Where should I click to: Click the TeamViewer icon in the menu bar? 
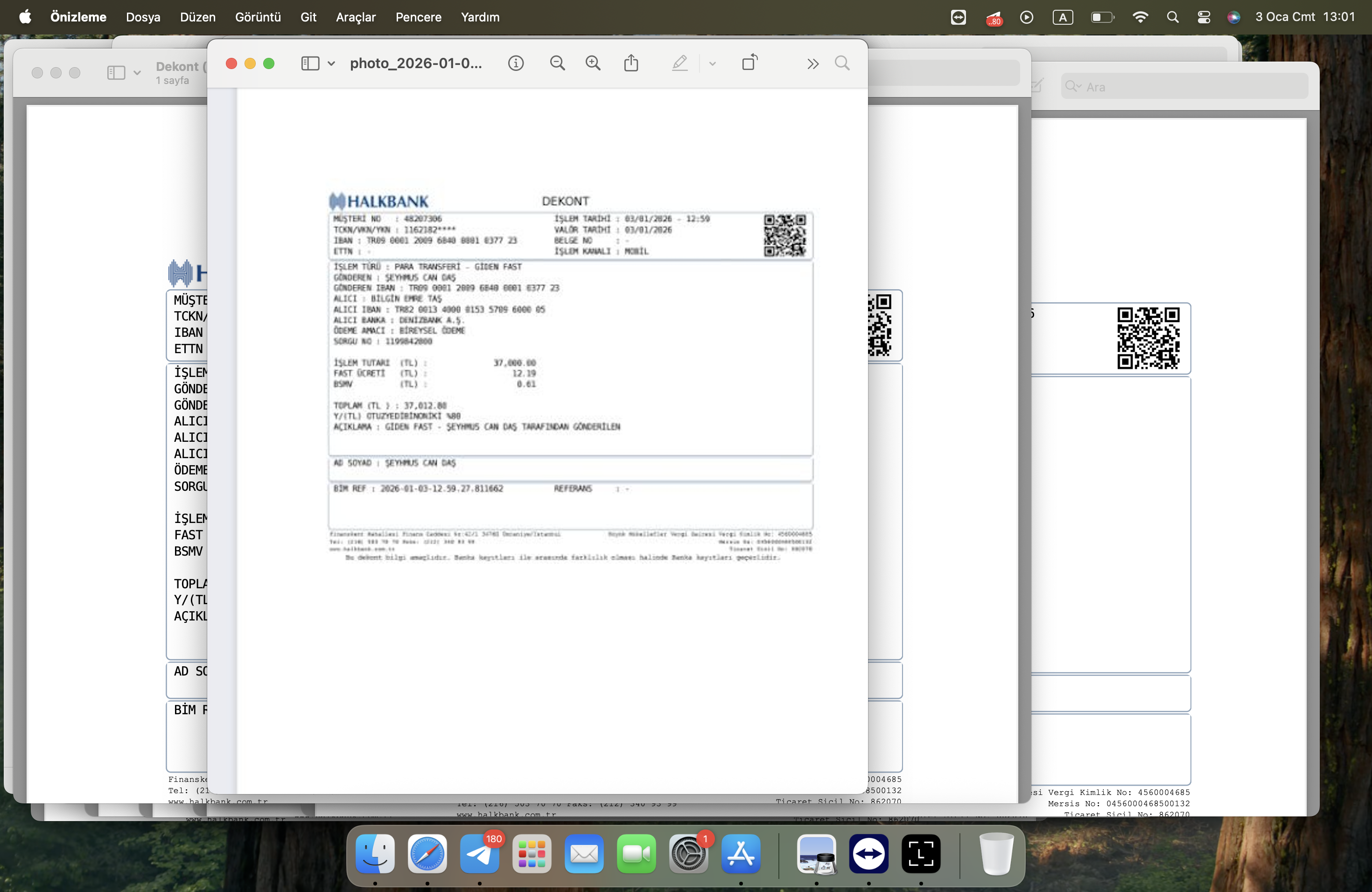[959, 17]
